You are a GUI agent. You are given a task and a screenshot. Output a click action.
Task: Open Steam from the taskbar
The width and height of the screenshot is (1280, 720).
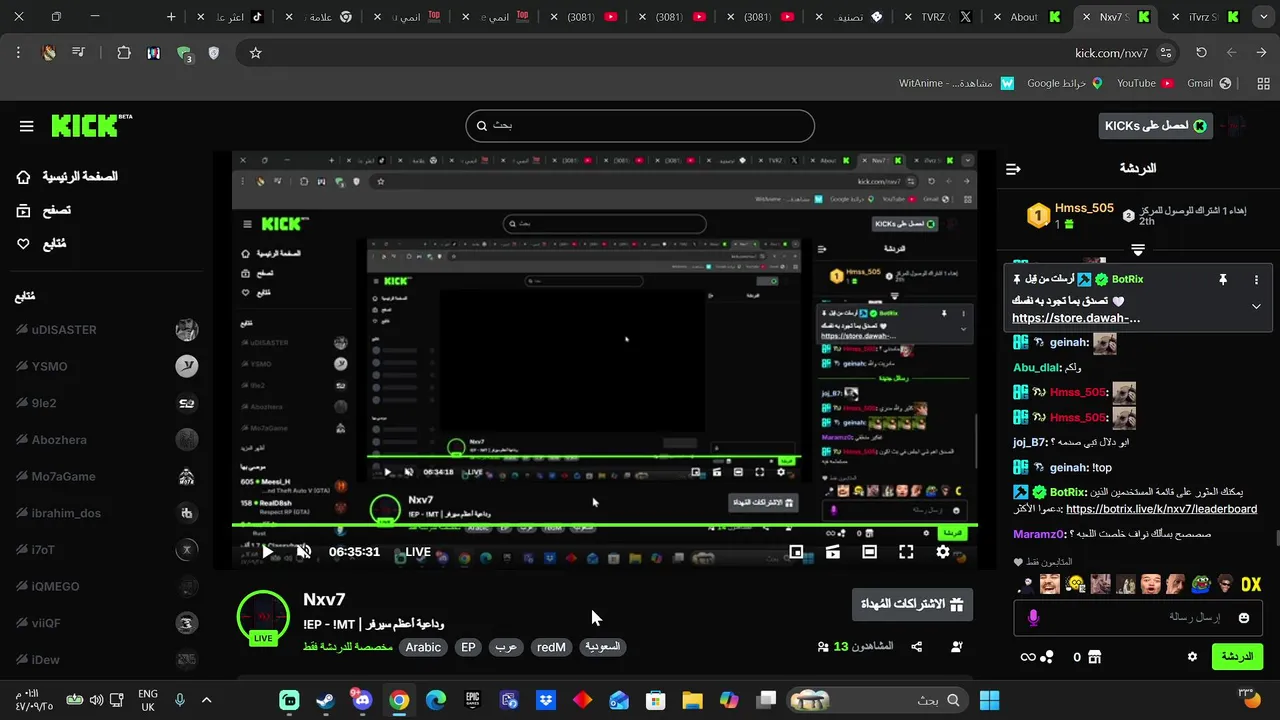[x=326, y=700]
